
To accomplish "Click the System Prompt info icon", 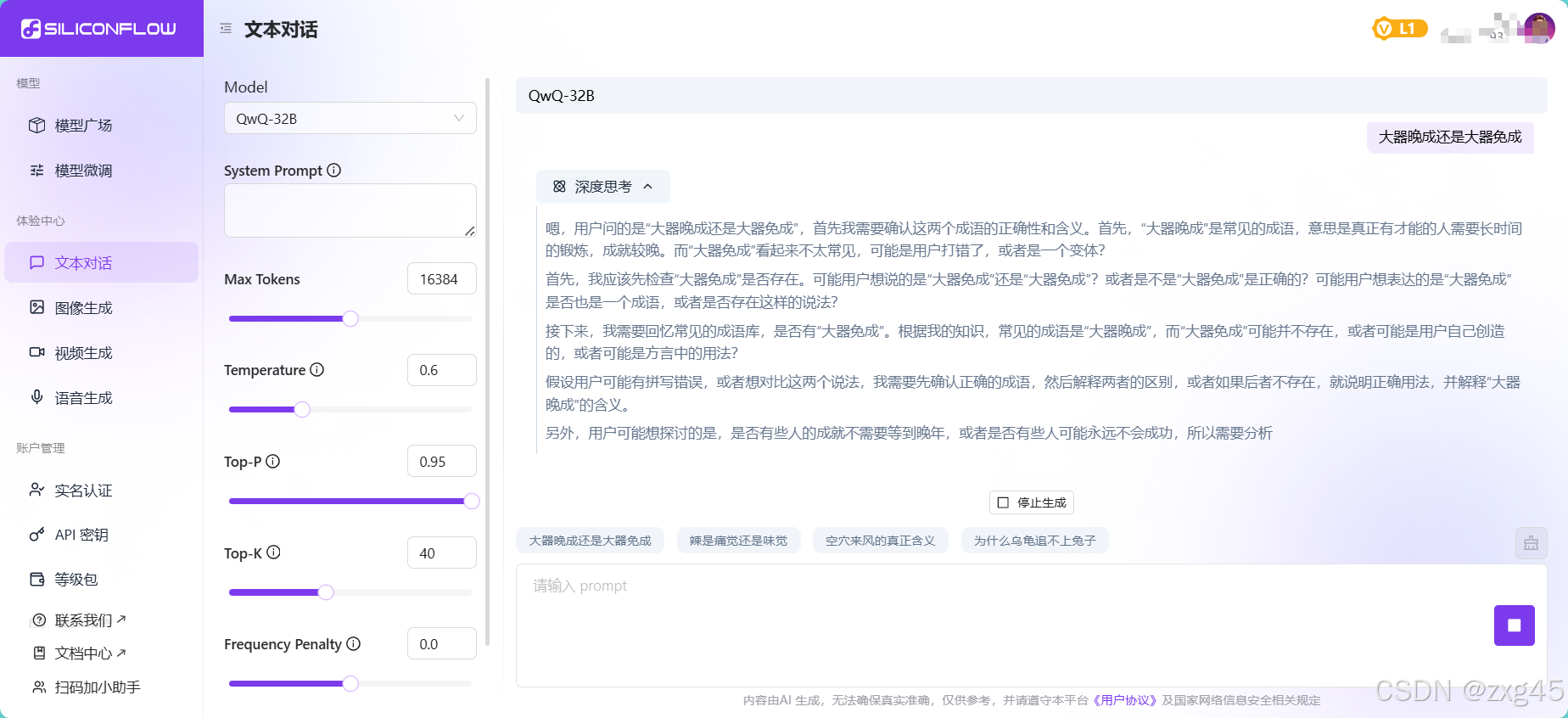I will point(334,170).
